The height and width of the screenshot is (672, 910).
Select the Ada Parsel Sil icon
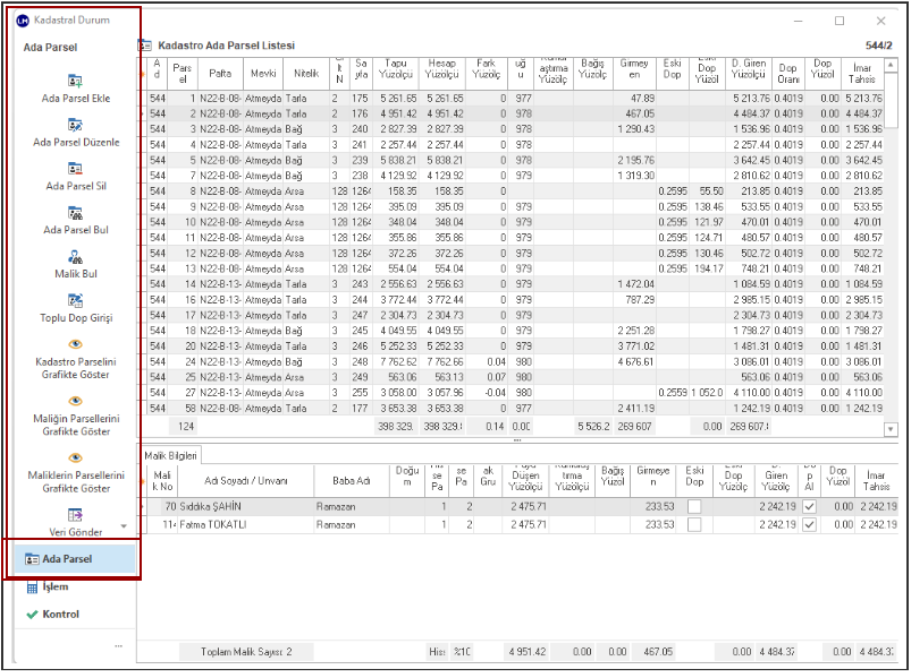tap(76, 168)
